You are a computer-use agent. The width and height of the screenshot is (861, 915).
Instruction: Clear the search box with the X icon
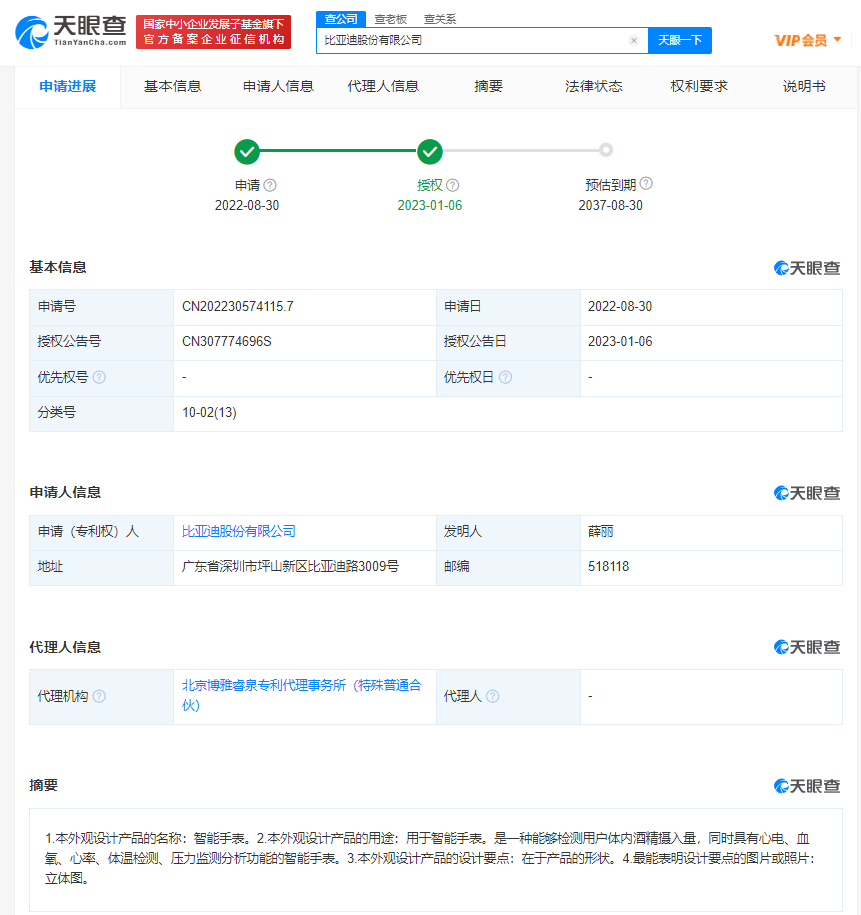click(x=634, y=40)
